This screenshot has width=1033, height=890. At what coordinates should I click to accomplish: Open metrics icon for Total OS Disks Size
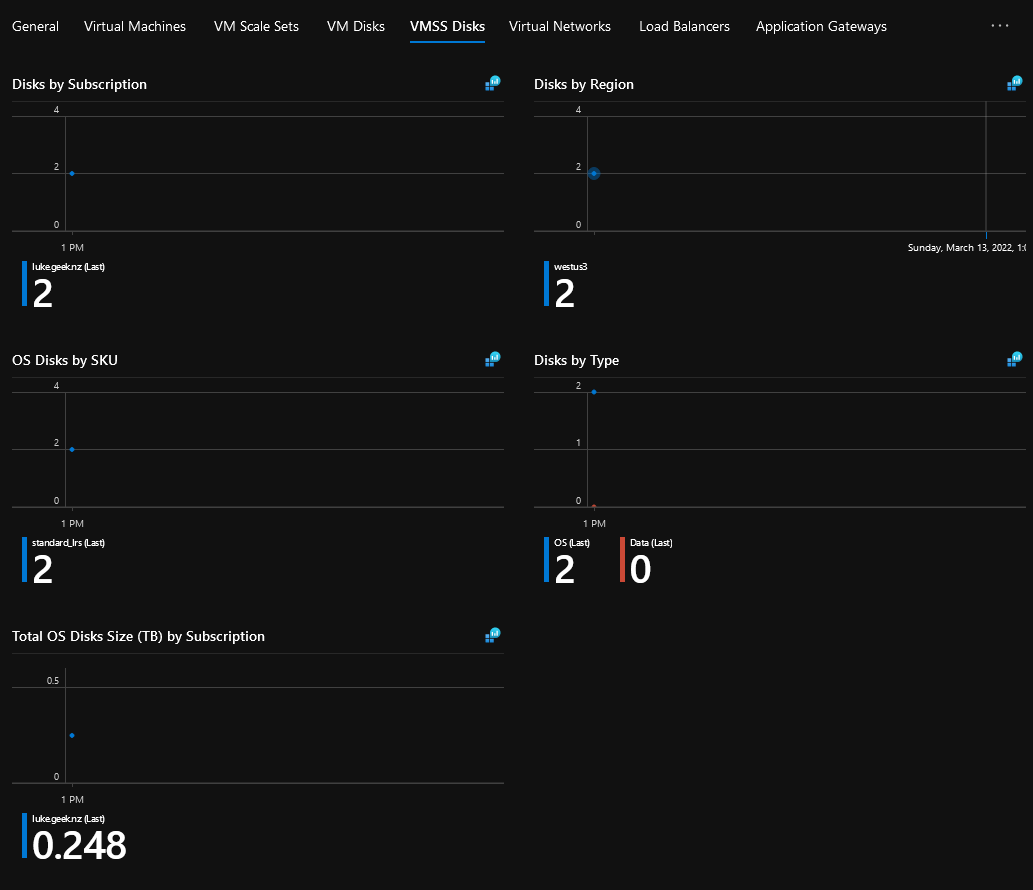click(x=493, y=635)
